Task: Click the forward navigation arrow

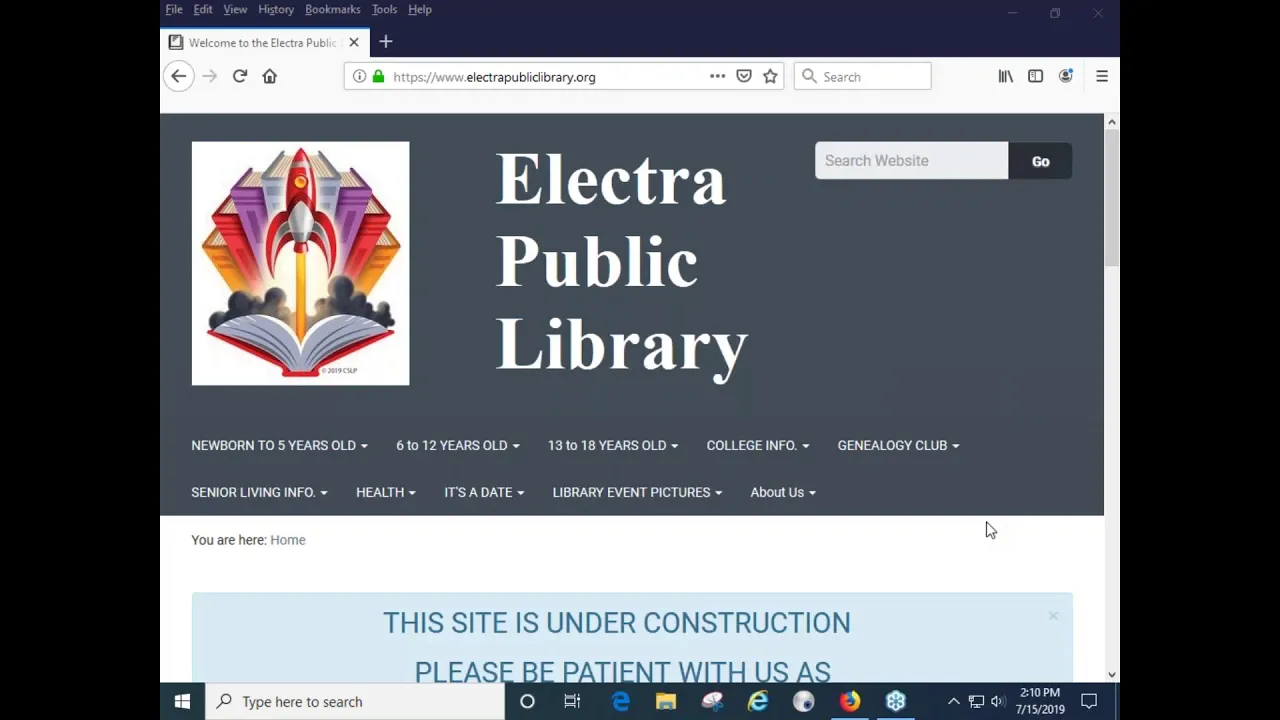Action: (210, 76)
